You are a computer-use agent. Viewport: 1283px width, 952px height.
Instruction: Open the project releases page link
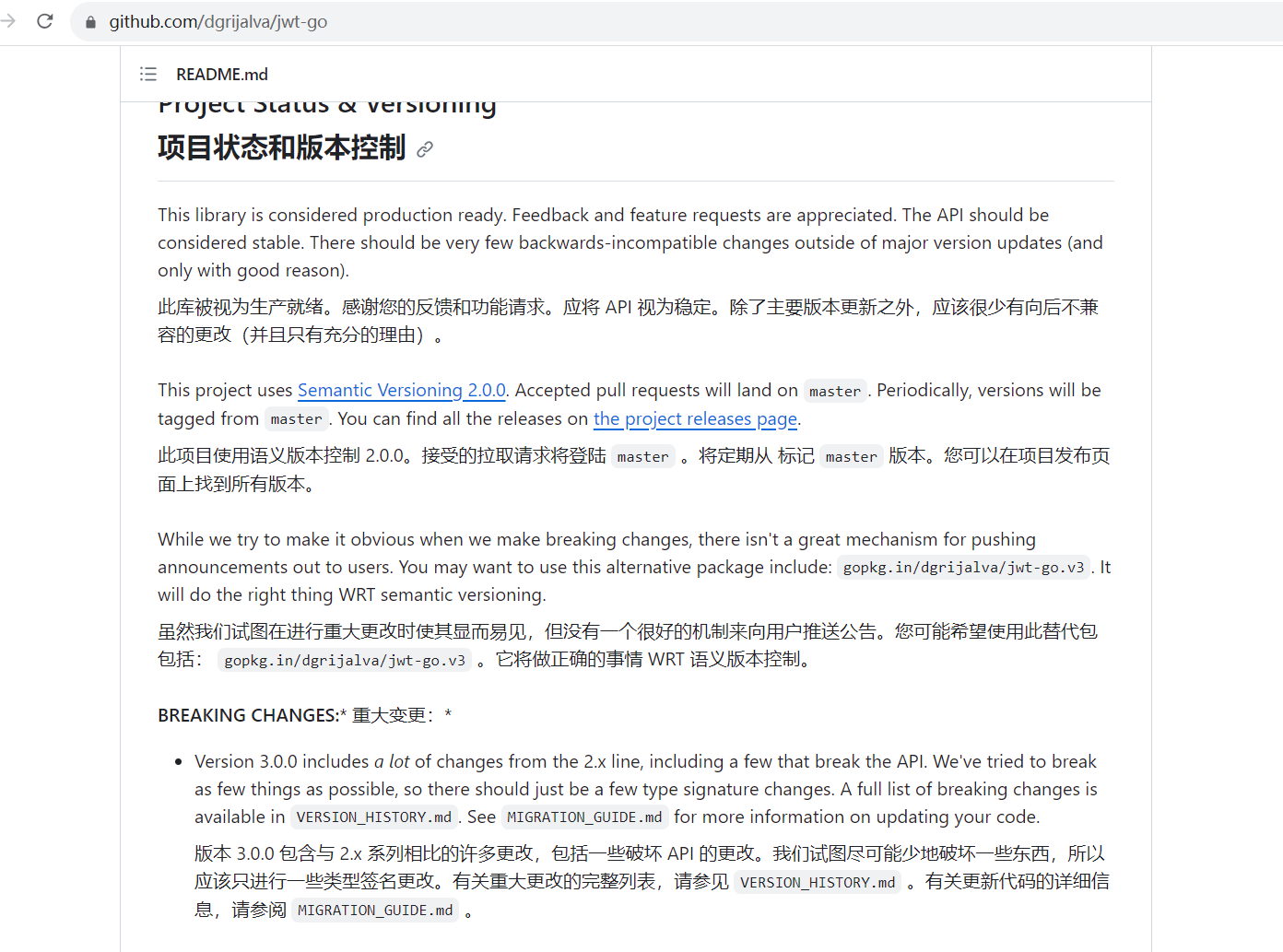pyautogui.click(x=695, y=419)
